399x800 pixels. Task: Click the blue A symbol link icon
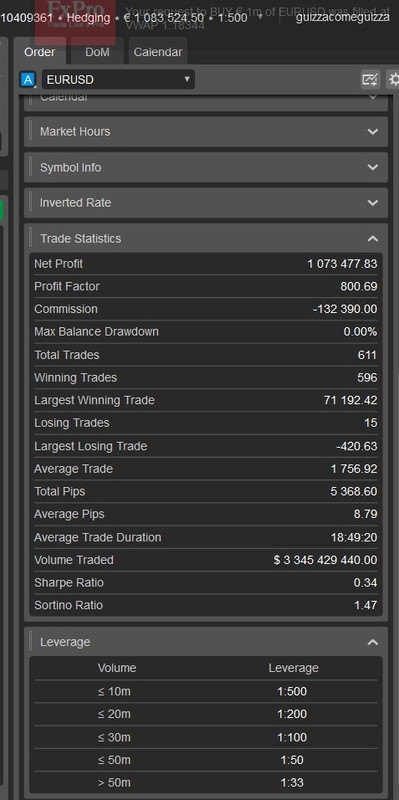28,80
